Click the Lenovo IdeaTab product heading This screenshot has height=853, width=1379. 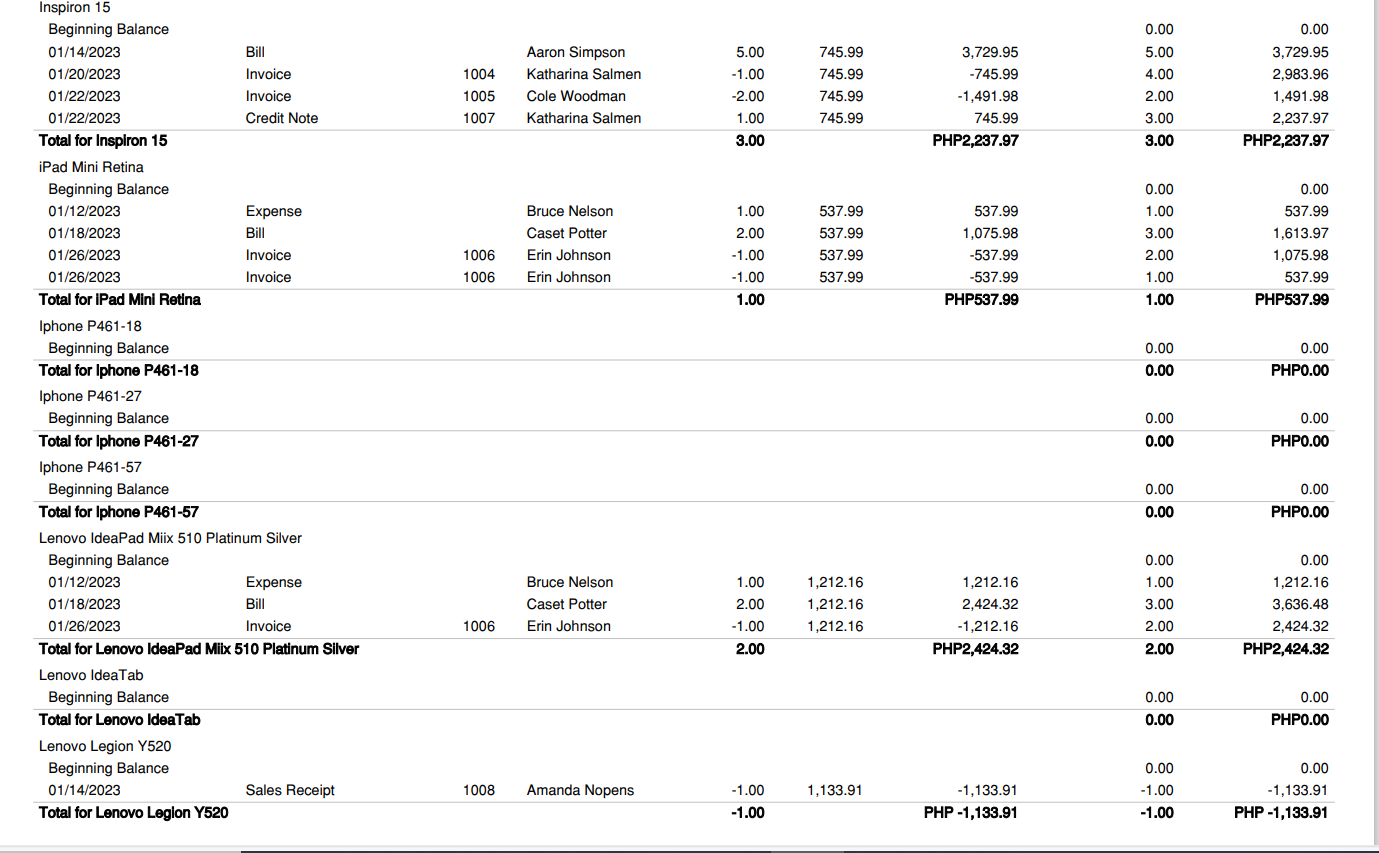[x=91, y=675]
